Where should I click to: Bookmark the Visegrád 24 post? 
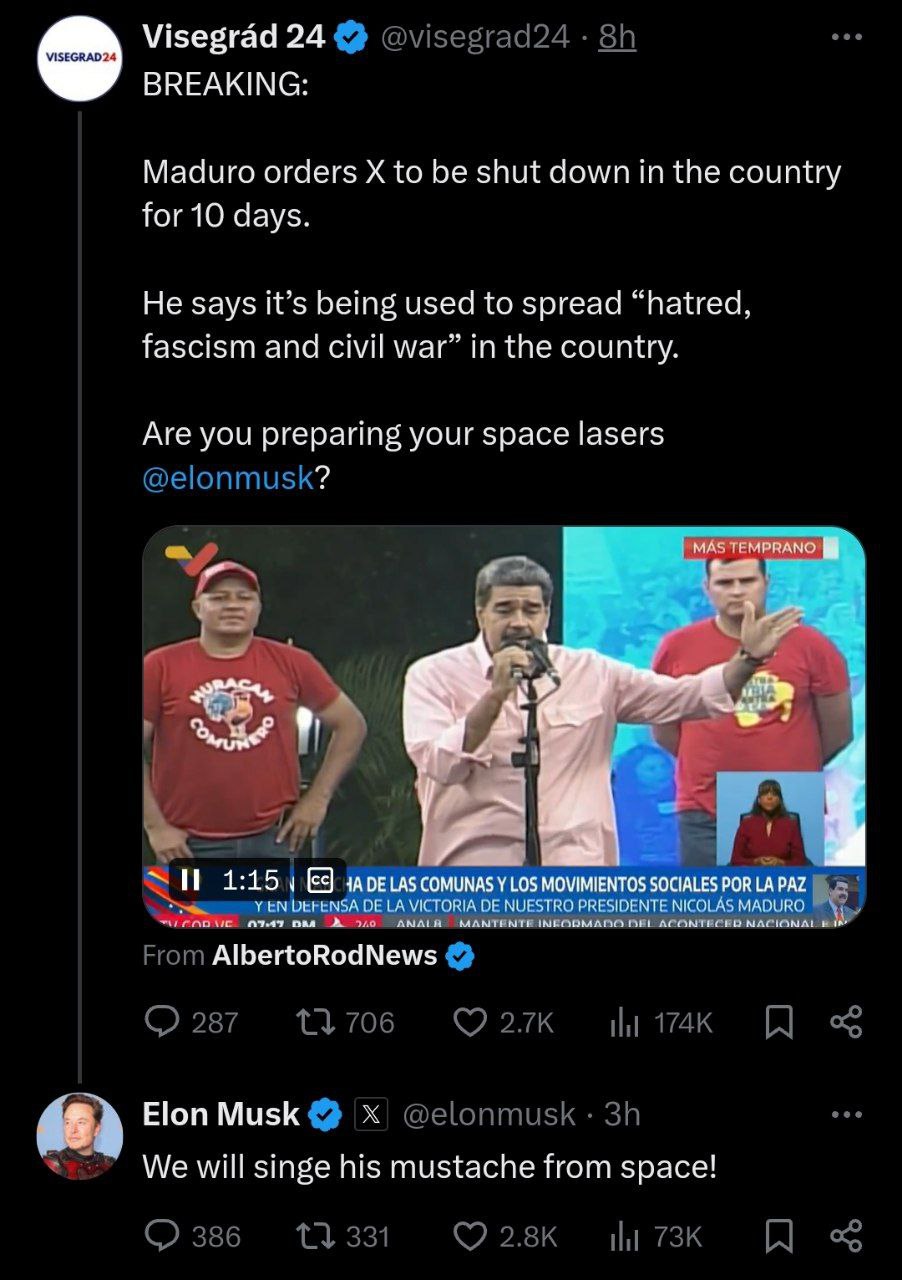(x=776, y=1021)
